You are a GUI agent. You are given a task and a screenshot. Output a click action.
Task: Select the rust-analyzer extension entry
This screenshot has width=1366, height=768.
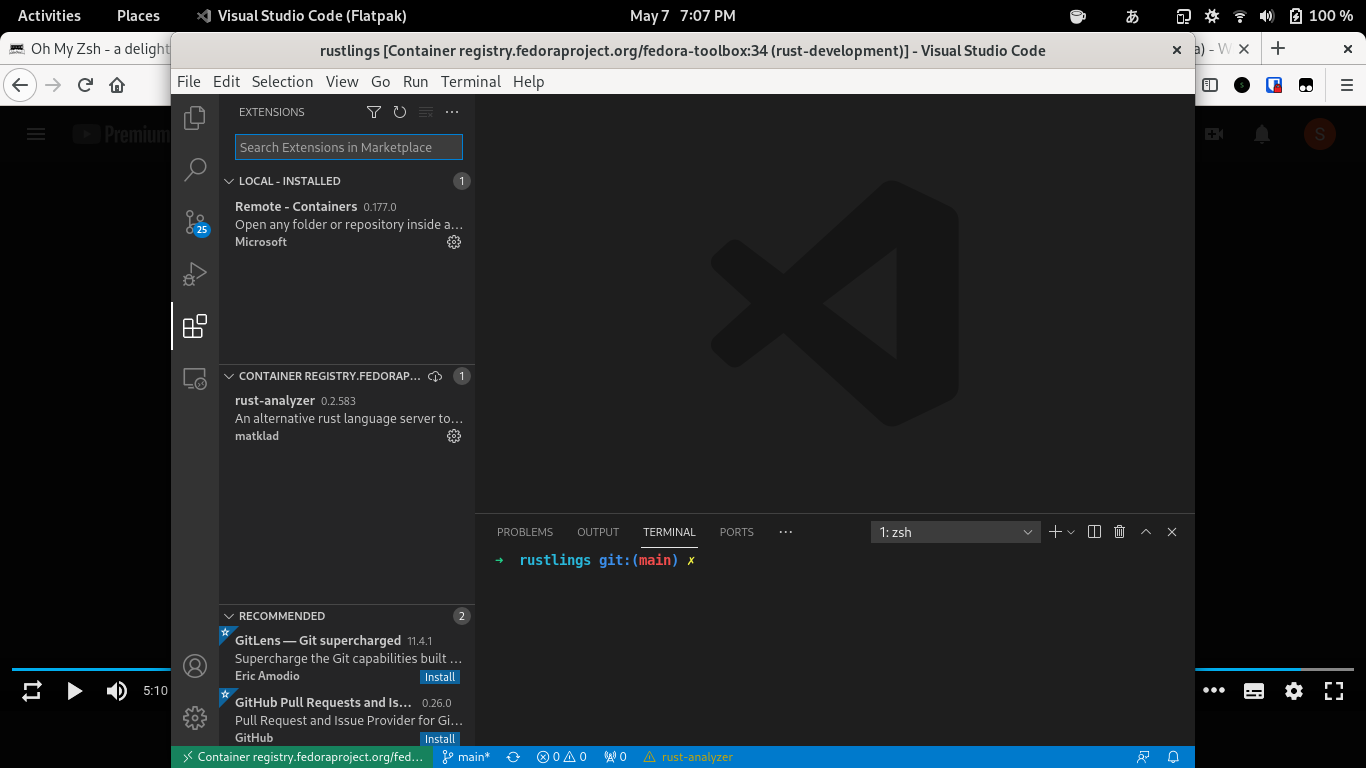click(347, 418)
